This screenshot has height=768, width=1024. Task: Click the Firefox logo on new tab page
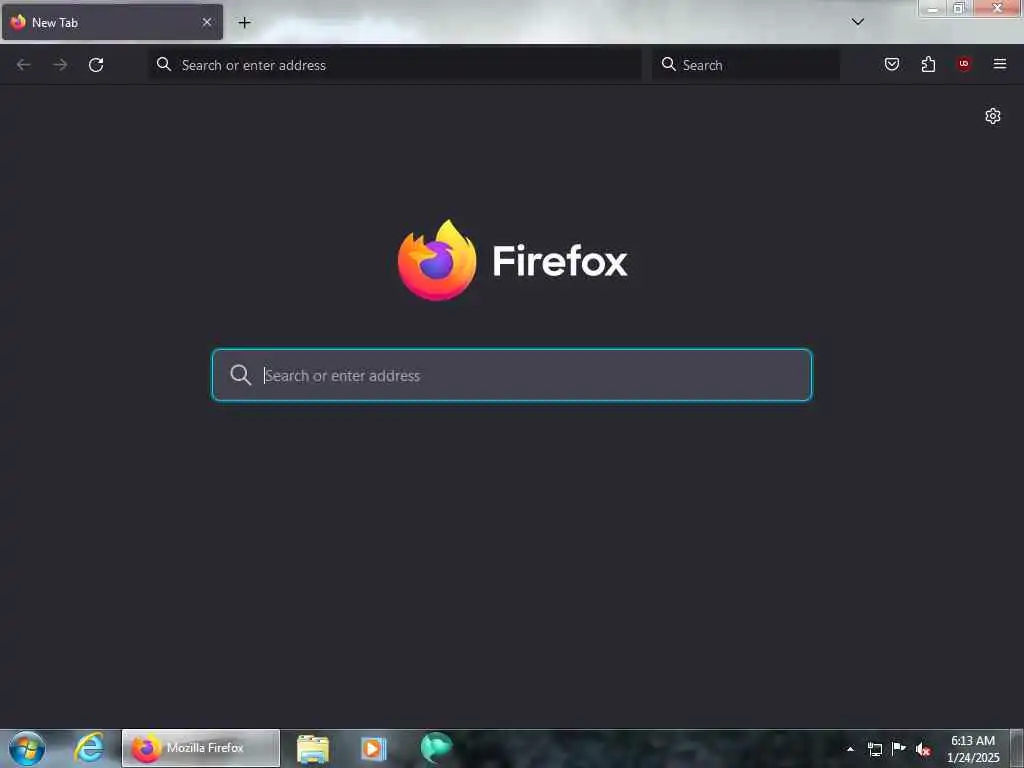point(512,261)
